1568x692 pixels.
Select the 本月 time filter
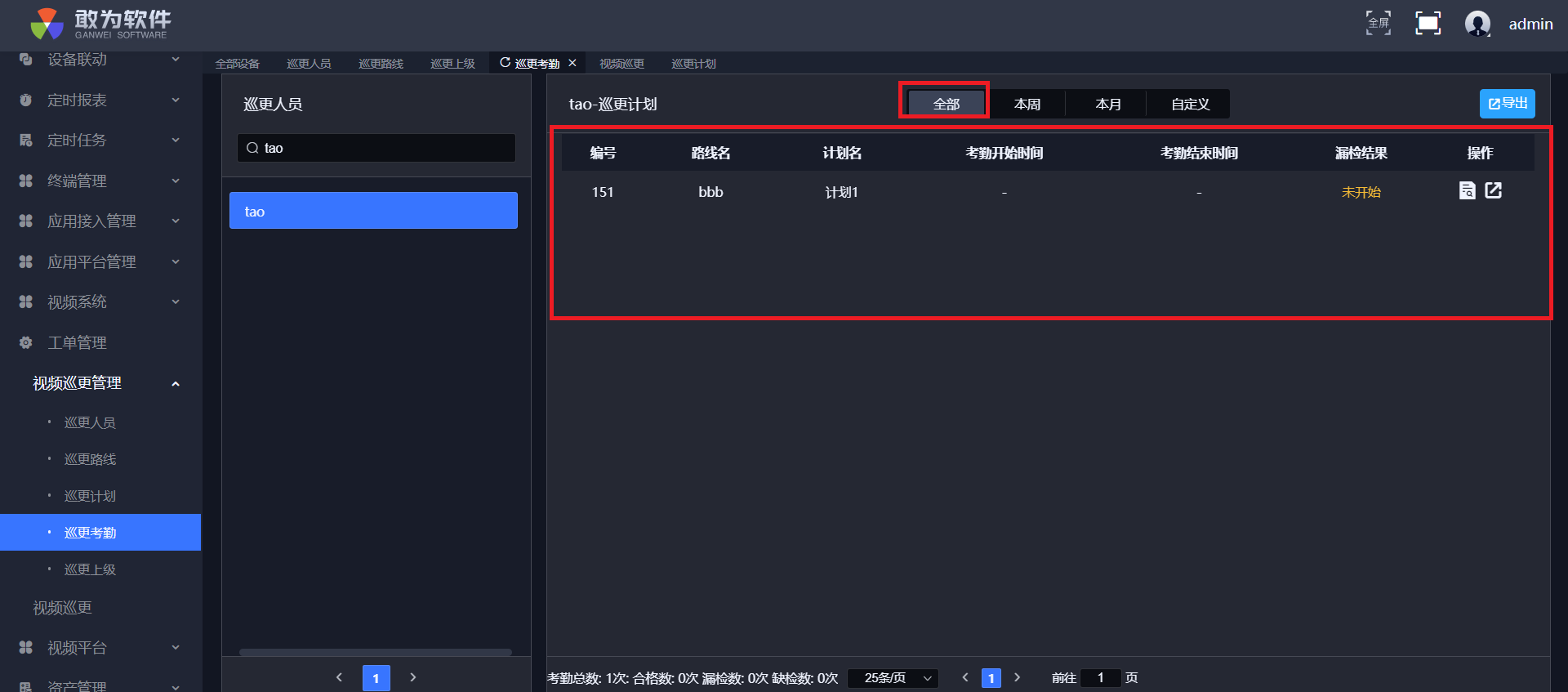click(1108, 104)
